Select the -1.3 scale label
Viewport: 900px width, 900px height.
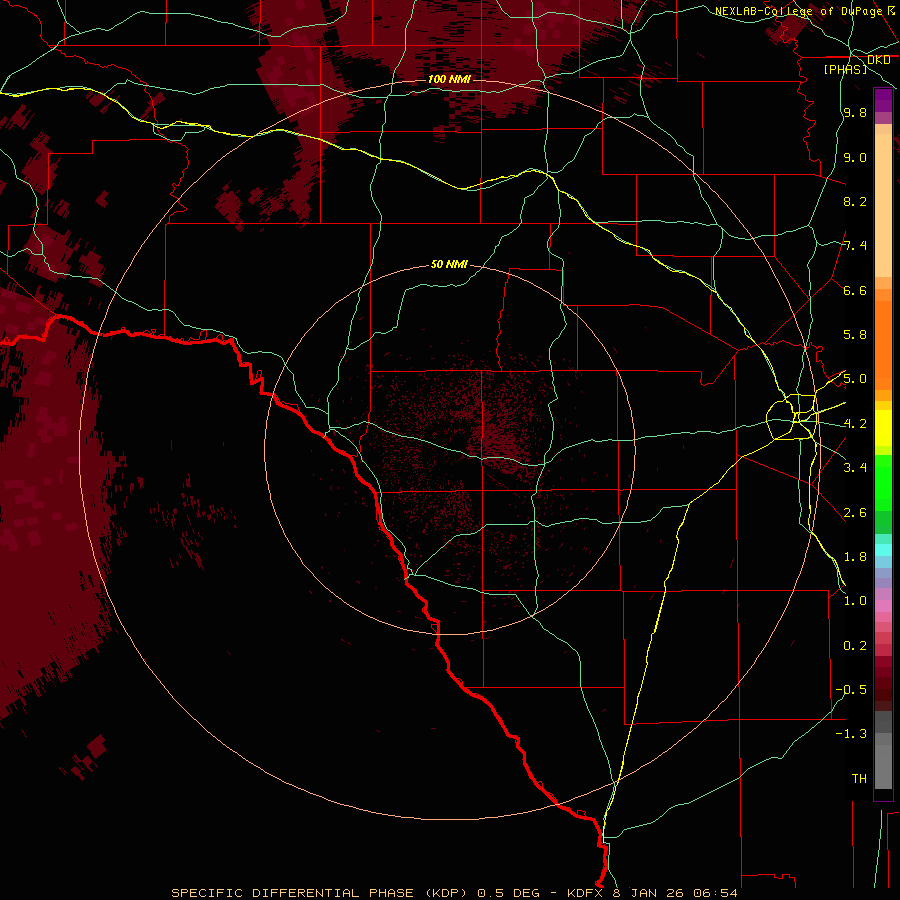pos(851,734)
